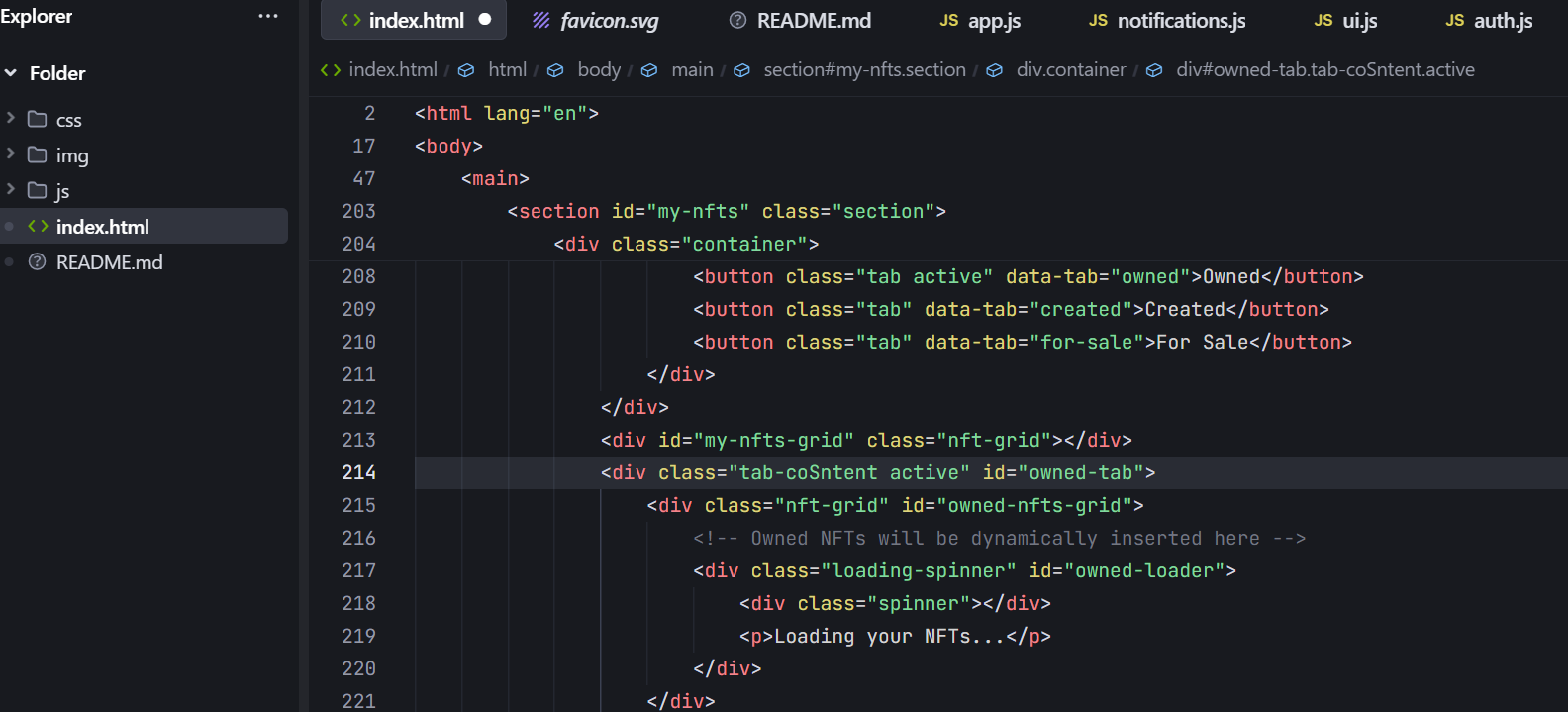Click the cube icon before the div.container breadcrumb
The height and width of the screenshot is (712, 1568).
pos(995,70)
